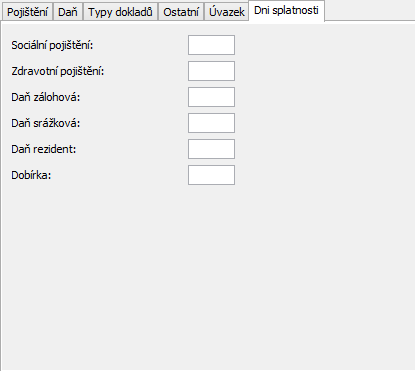Select the Daň zálohová text field

coord(211,97)
